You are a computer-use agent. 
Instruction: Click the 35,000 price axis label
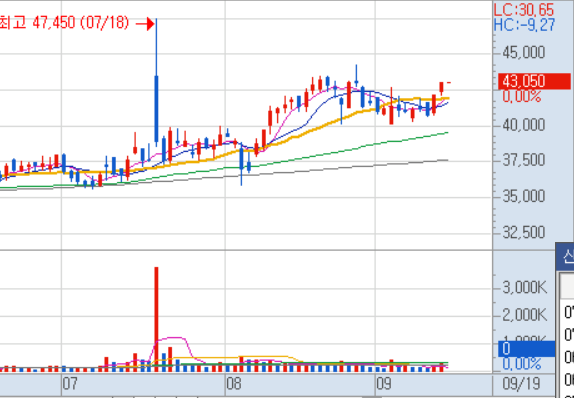pos(524,197)
